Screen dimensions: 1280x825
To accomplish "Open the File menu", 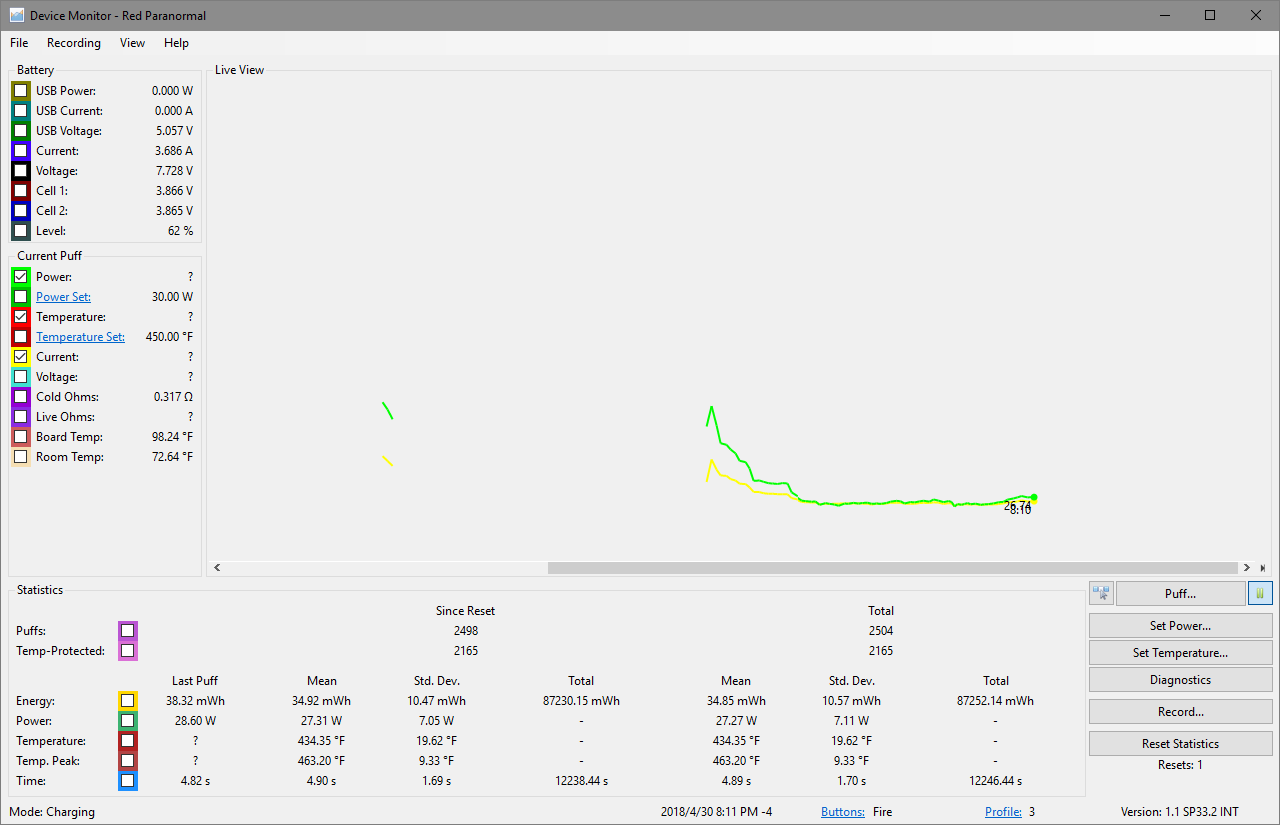I will [19, 43].
